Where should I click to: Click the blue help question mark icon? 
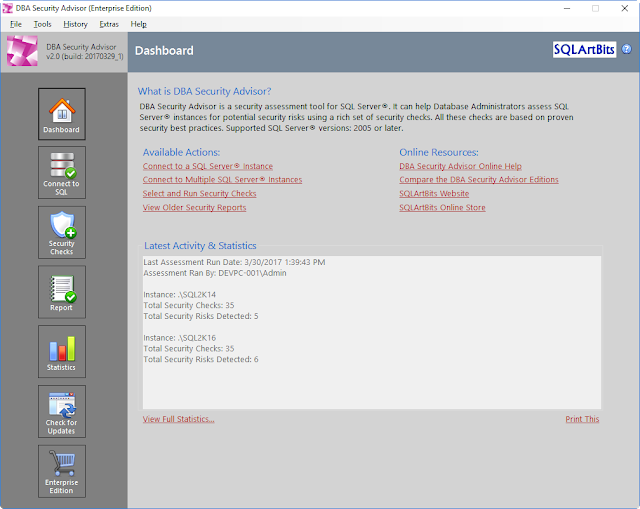coord(627,49)
